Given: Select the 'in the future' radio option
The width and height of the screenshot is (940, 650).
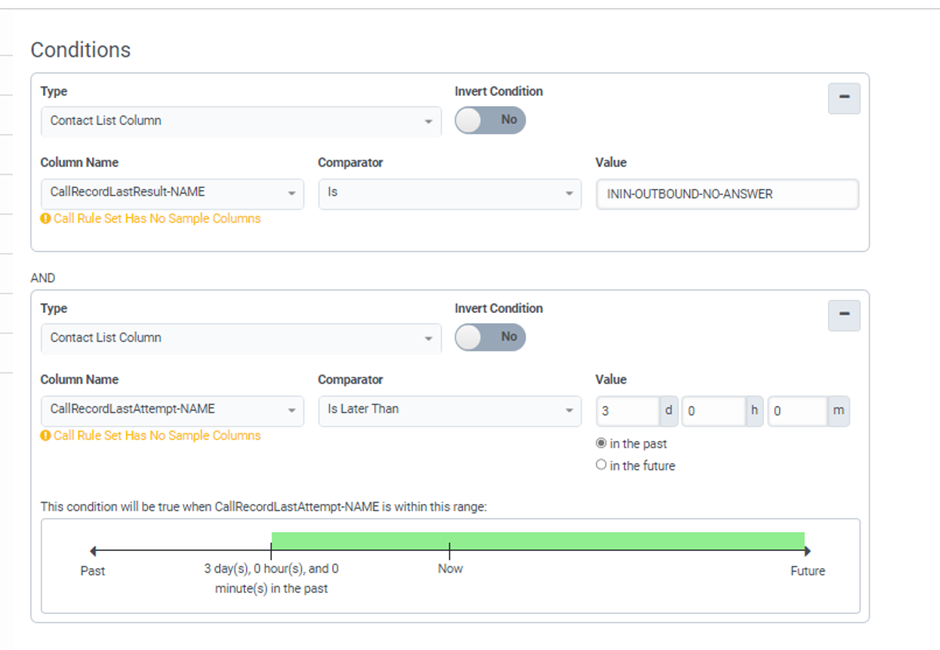Looking at the screenshot, I should pyautogui.click(x=601, y=465).
